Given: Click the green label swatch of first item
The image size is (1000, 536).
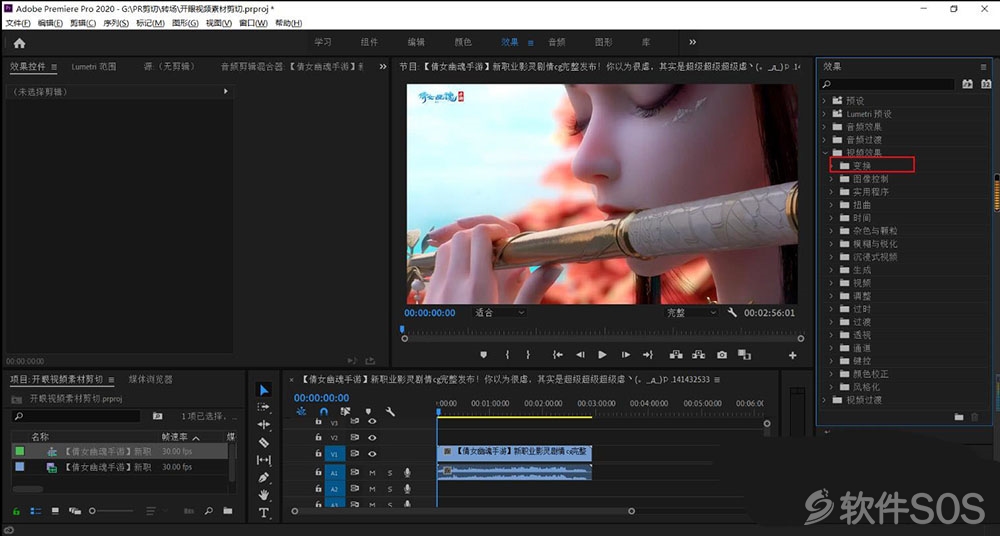Looking at the screenshot, I should 20,451.
